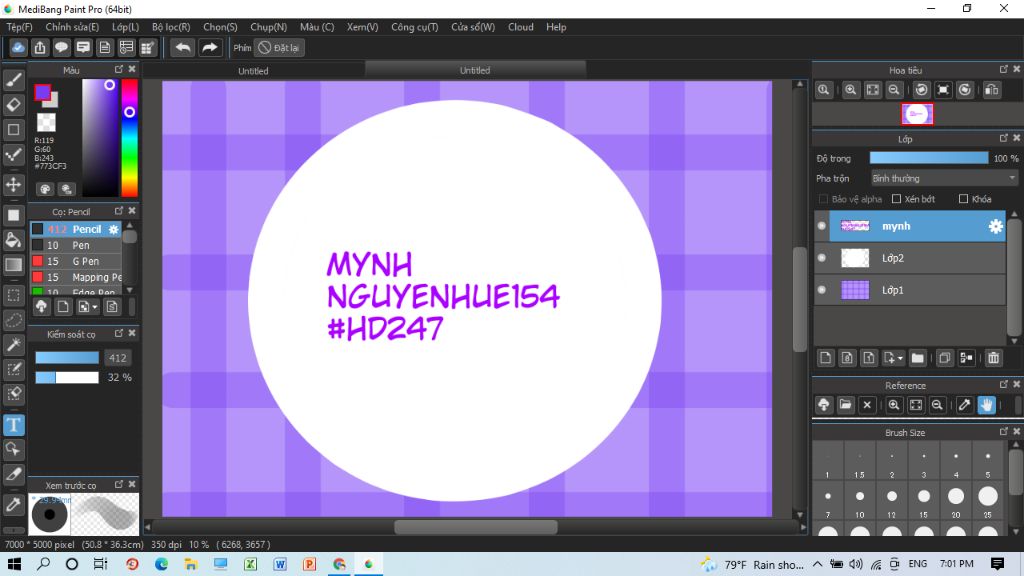
Task: Create a new layer in Layer panel
Action: 825,358
